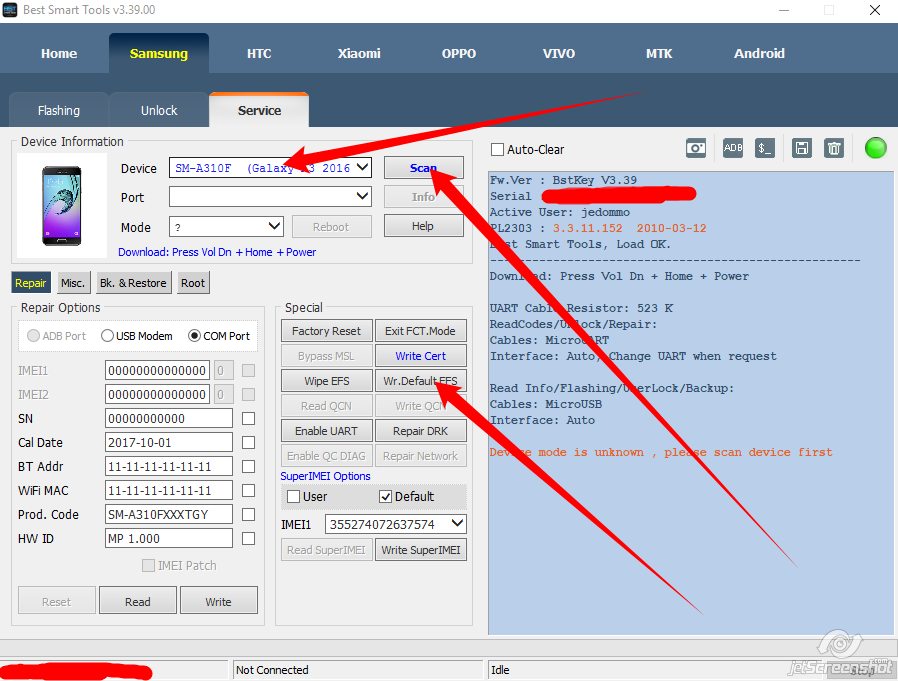Open the ADB console icon

(x=732, y=148)
